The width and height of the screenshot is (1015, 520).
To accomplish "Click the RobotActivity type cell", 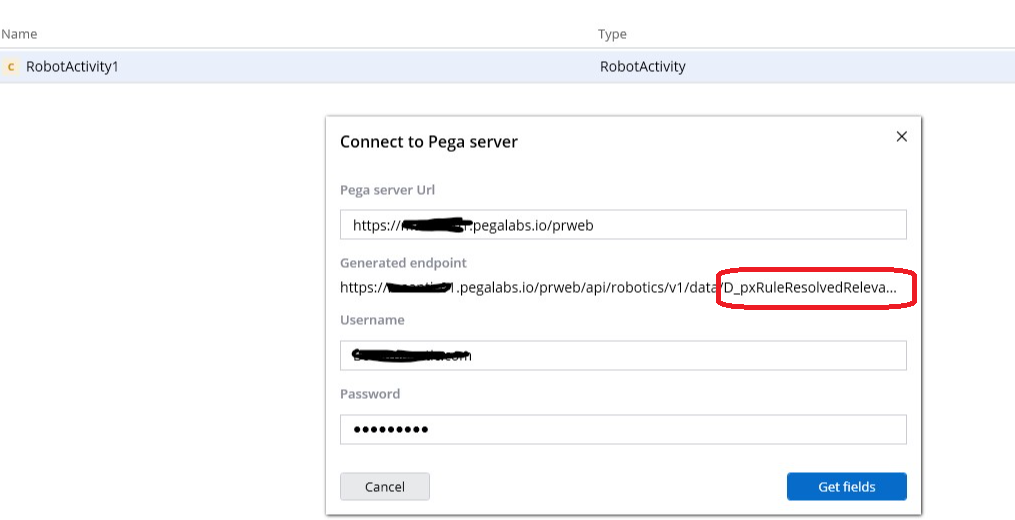I will click(643, 66).
